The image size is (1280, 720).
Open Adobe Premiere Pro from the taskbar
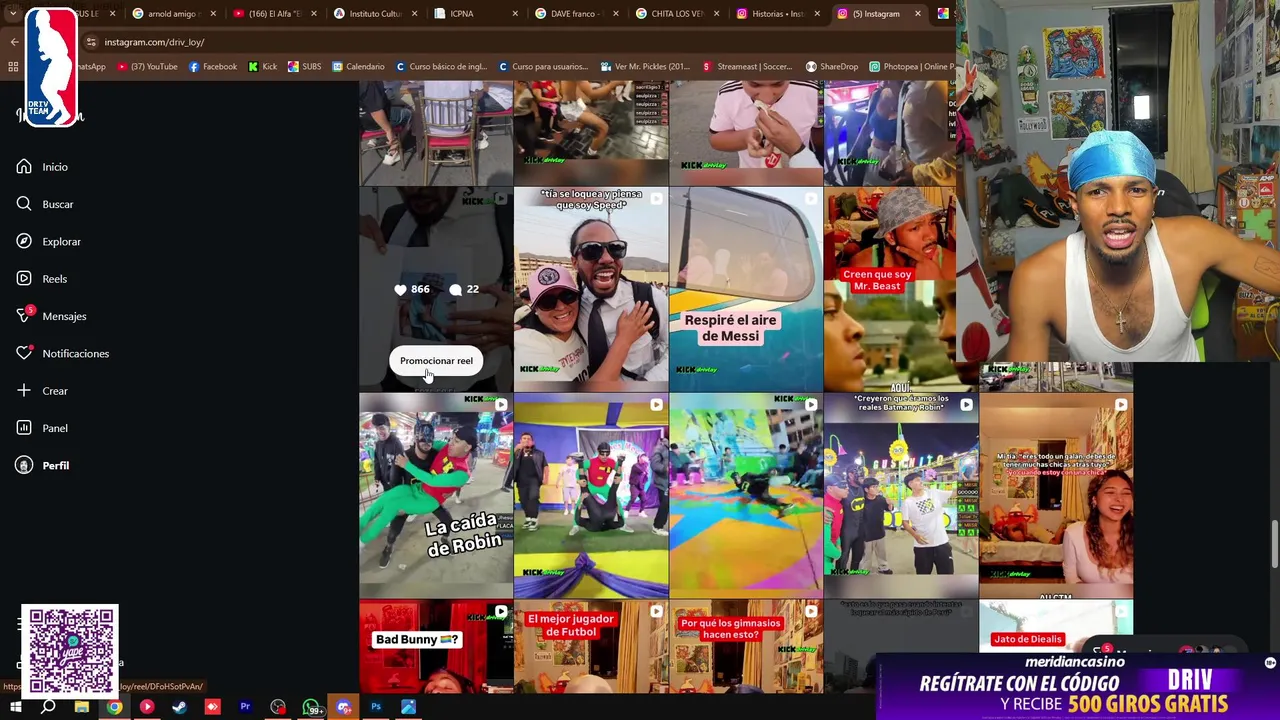pos(245,707)
